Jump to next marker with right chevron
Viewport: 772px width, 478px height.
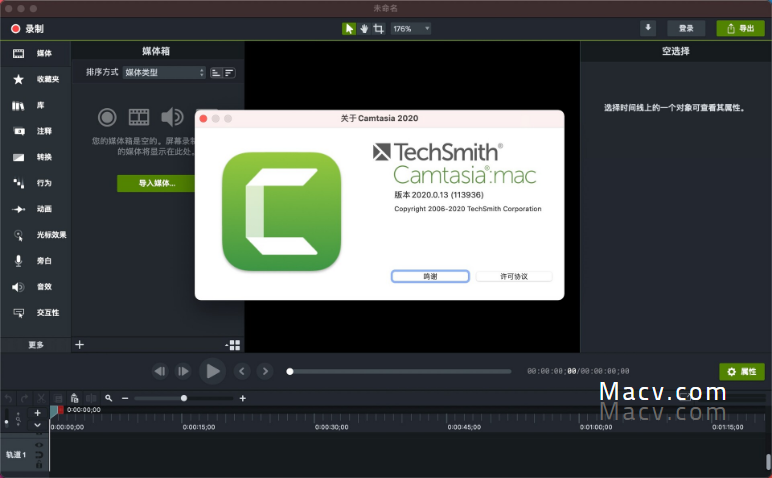coord(265,371)
